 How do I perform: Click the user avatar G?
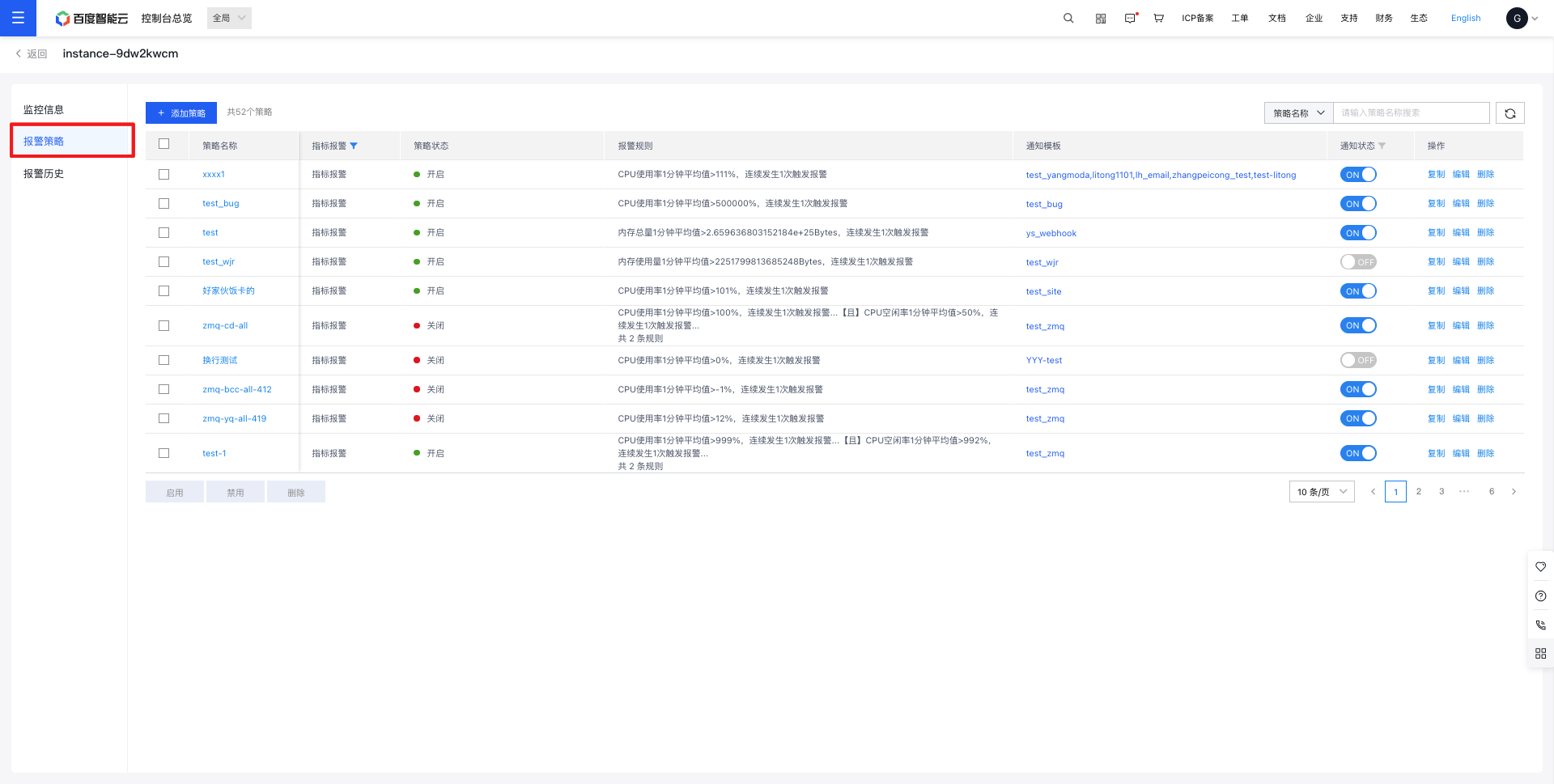point(1517,18)
